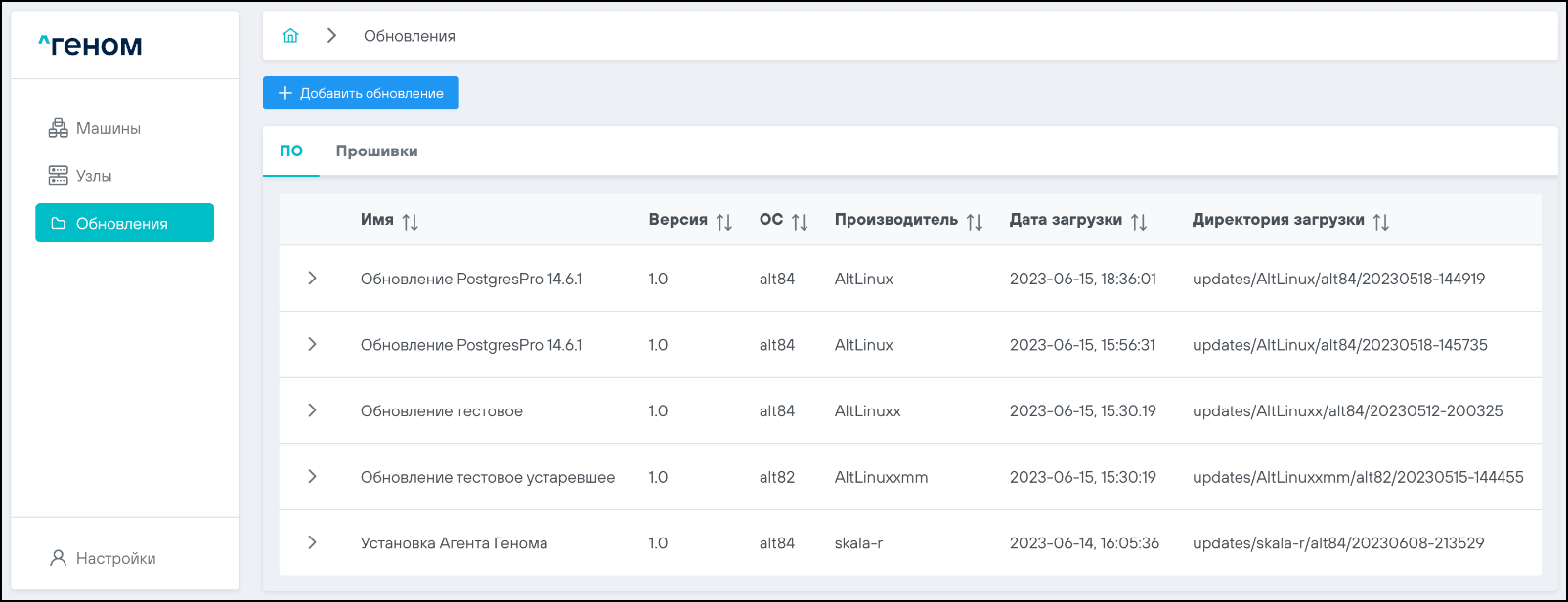Expand first Обновление PostgresPro 14.6.1 row
1568x602 pixels.
312,279
